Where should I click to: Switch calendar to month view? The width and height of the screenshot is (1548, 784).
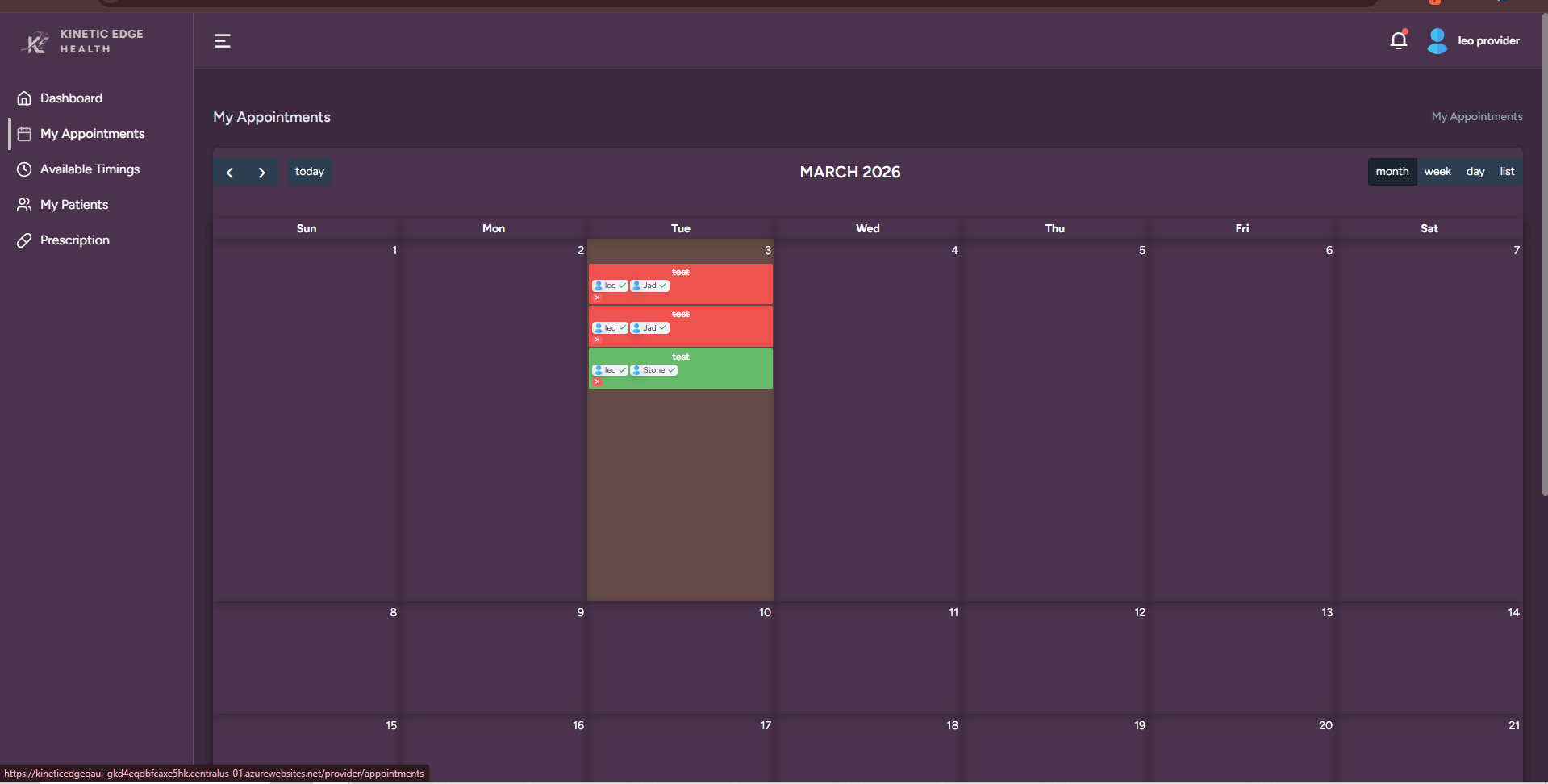[x=1392, y=172]
